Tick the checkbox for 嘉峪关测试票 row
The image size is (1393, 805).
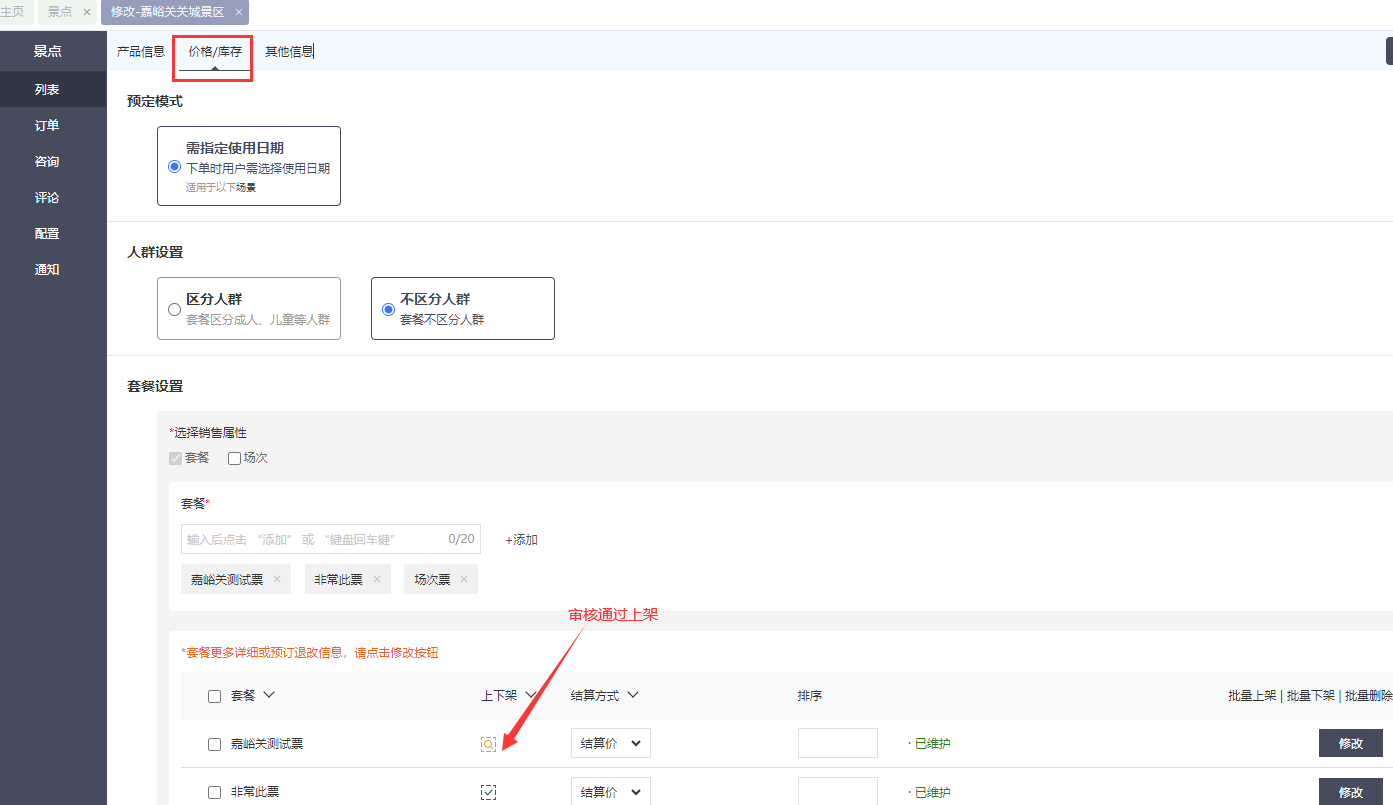(214, 744)
